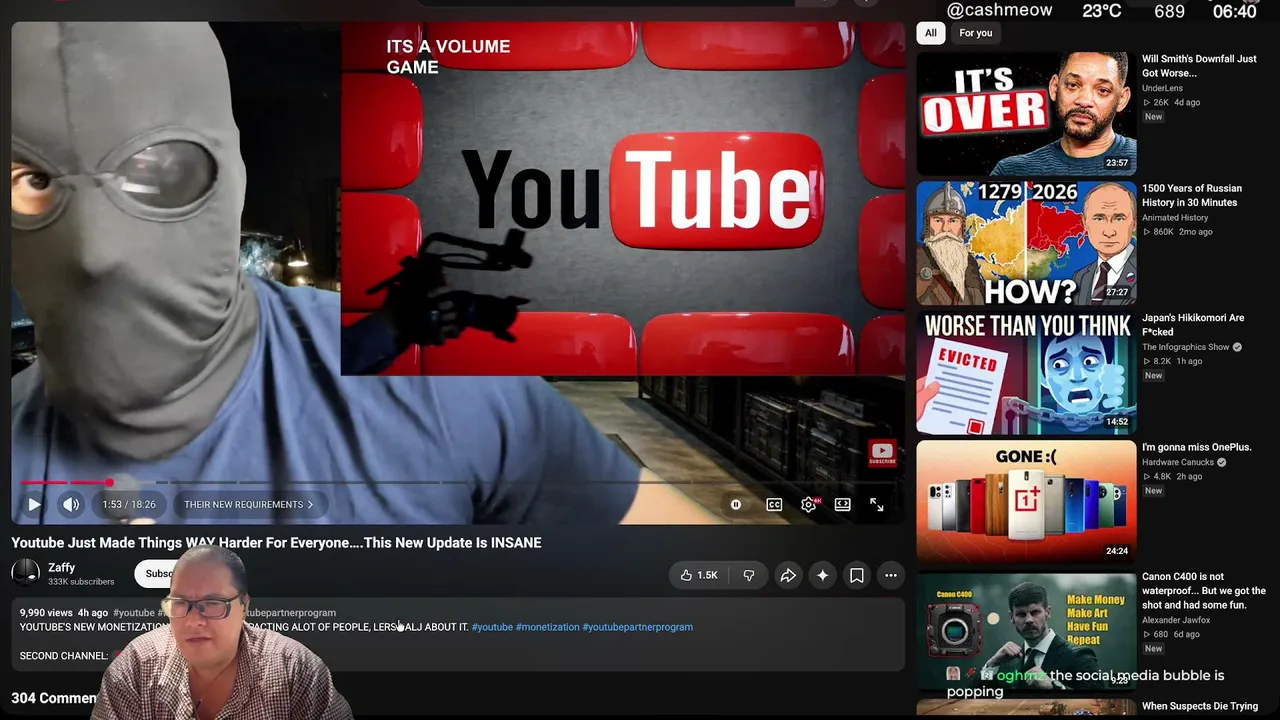Seek on the red video progress bar

pos(65,483)
